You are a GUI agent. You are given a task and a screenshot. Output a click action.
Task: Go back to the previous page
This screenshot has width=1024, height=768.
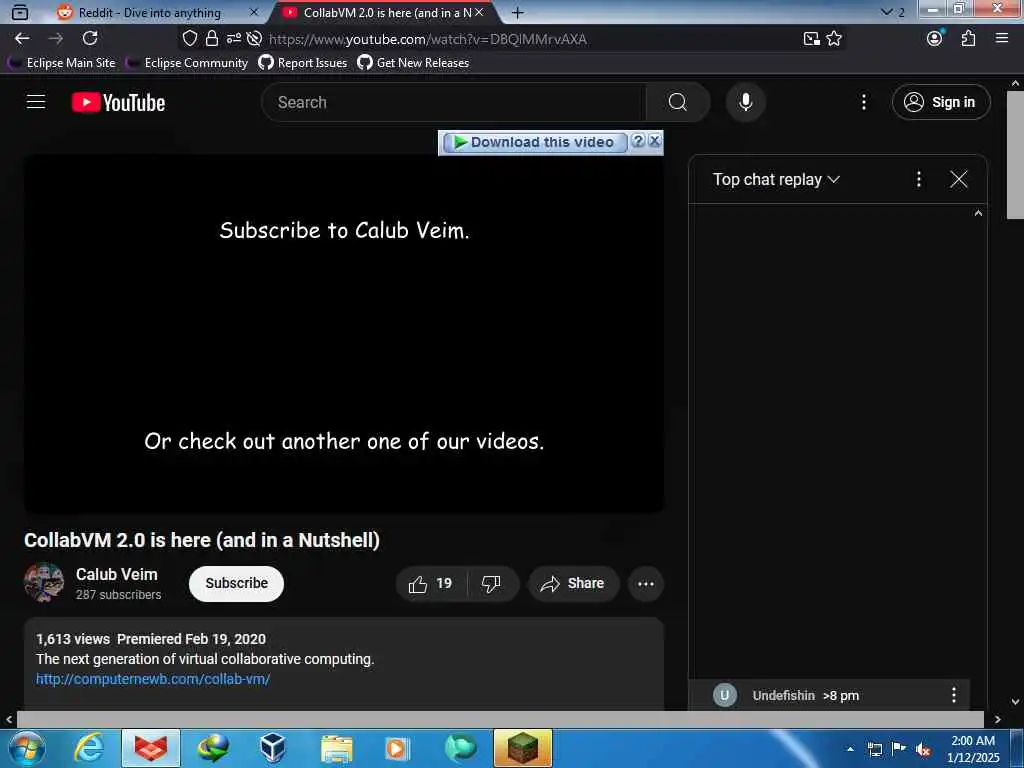pos(22,39)
